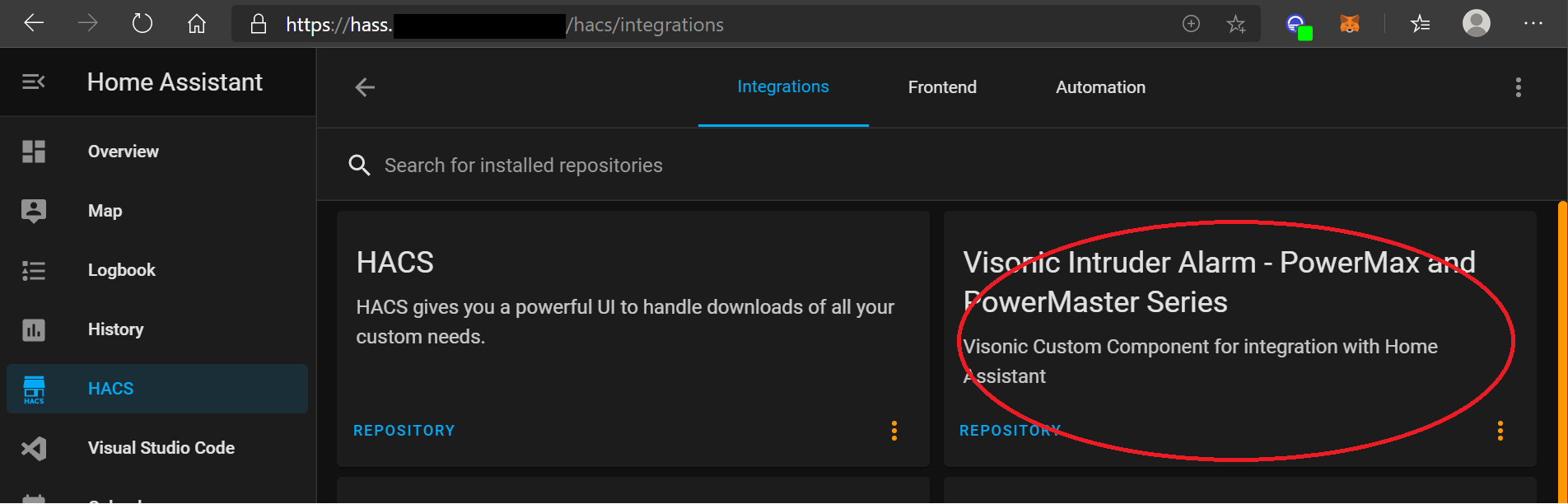Collapse the sidebar with the hamburger icon
Image resolution: width=1568 pixels, height=504 pixels.
click(32, 82)
